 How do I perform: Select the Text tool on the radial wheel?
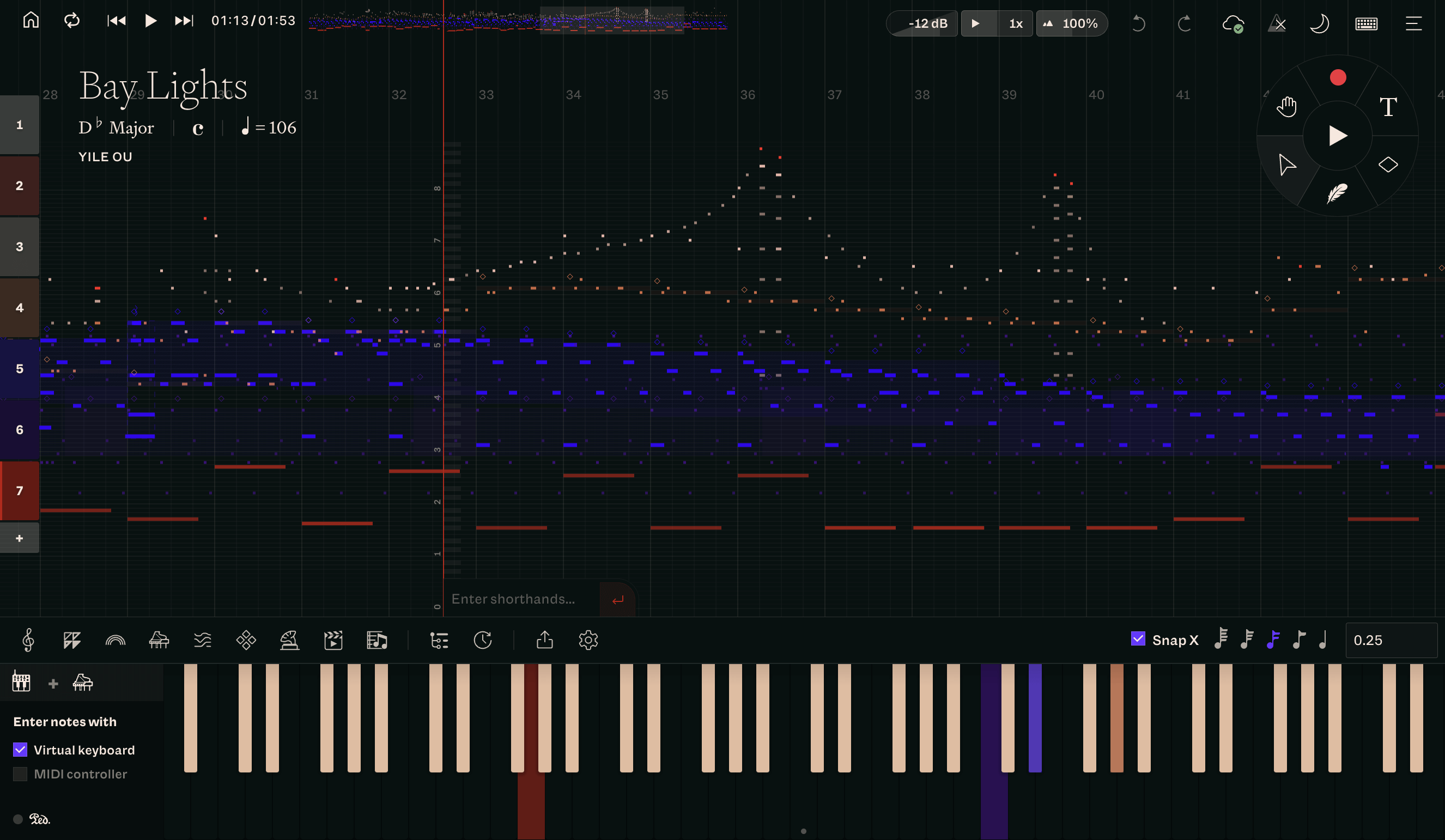(1388, 106)
